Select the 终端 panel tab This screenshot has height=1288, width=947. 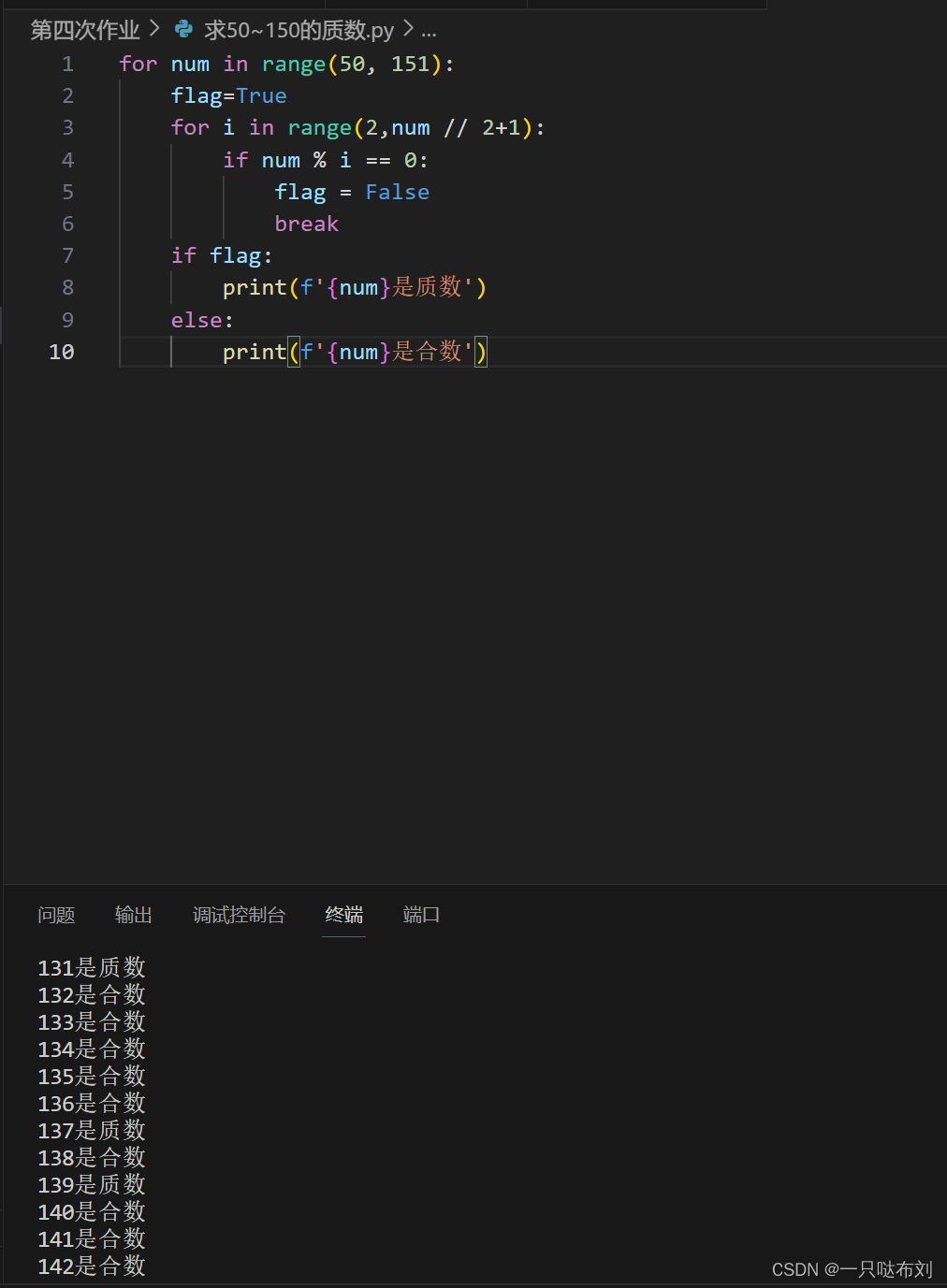[344, 915]
